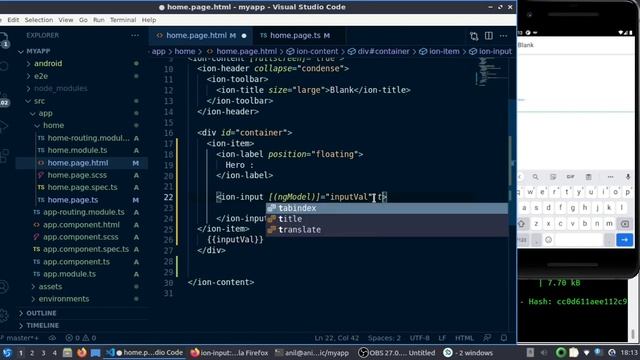Collapse the app folder
This screenshot has height=360, width=640.
click(45, 113)
